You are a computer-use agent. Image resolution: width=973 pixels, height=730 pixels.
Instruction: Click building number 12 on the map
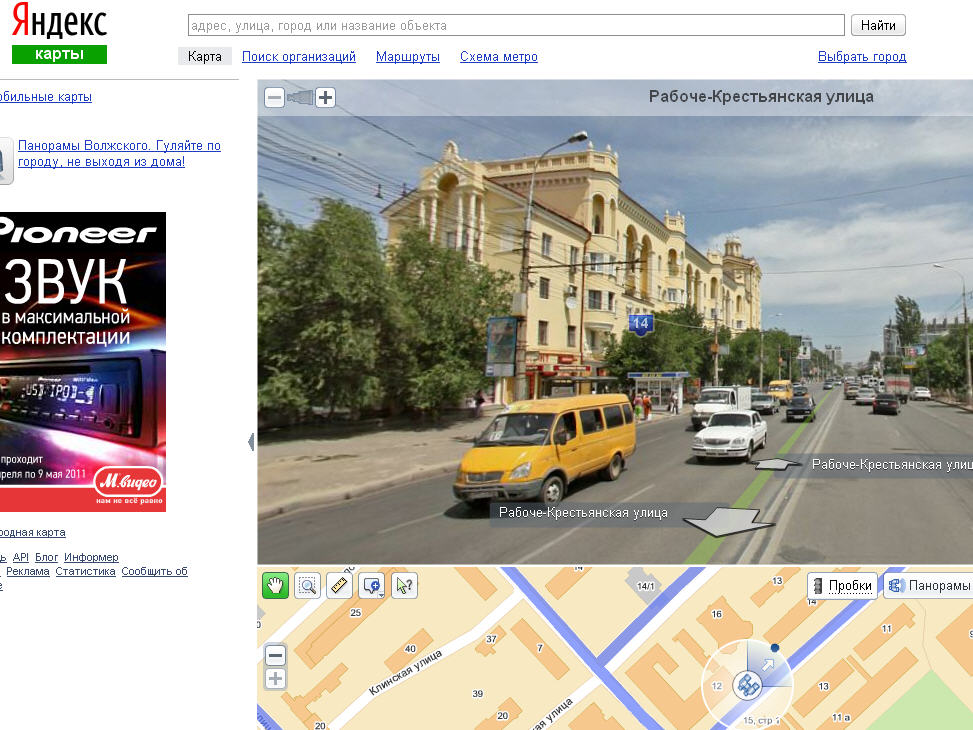point(717,686)
